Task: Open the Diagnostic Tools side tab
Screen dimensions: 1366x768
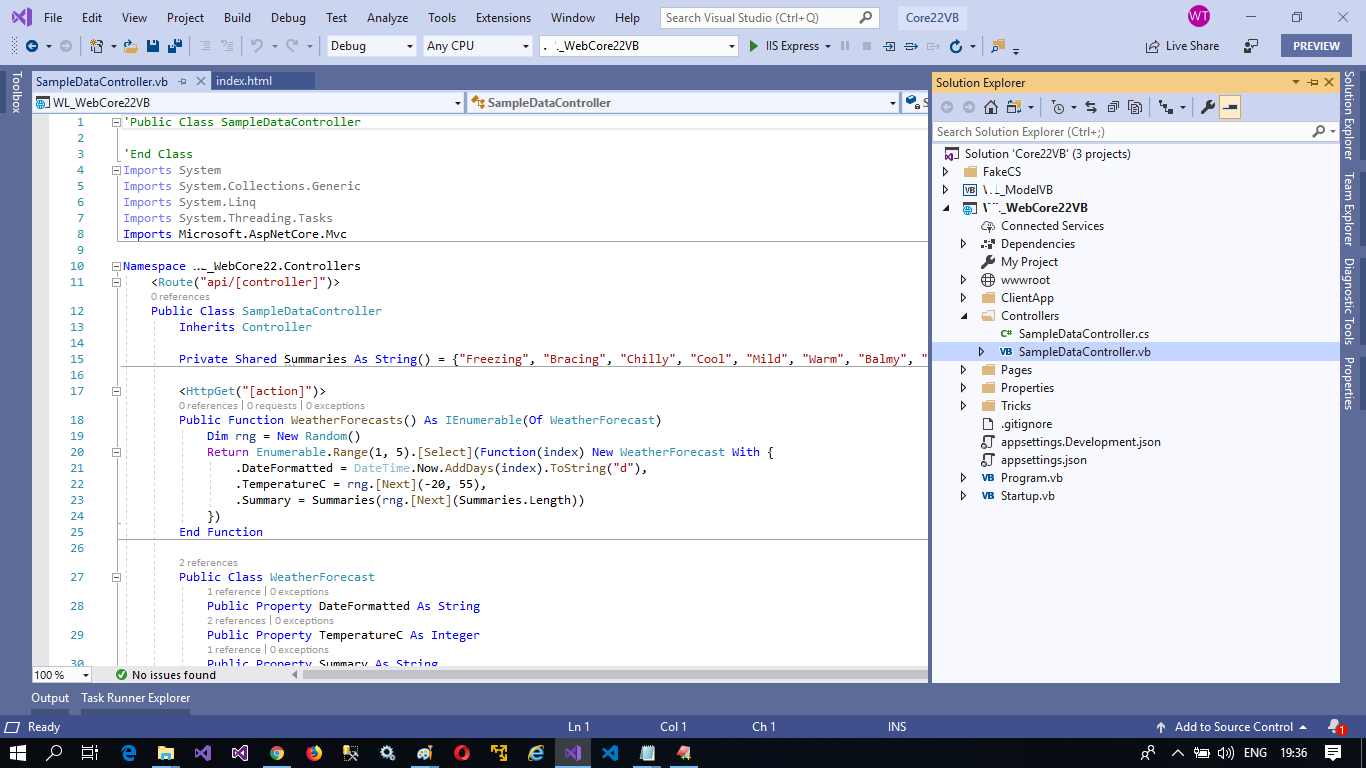Action: pos(1348,301)
